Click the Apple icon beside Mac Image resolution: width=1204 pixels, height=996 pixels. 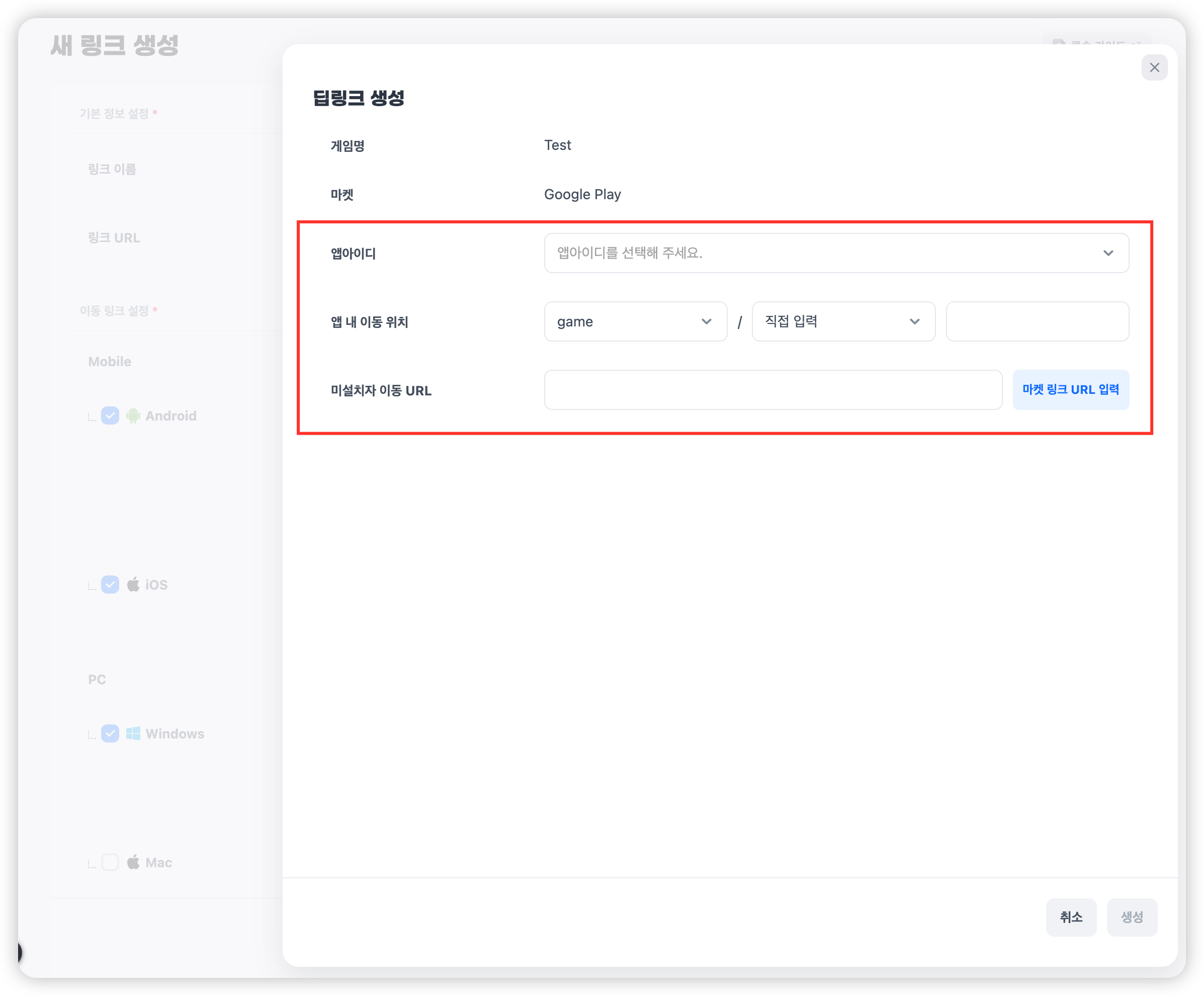133,862
